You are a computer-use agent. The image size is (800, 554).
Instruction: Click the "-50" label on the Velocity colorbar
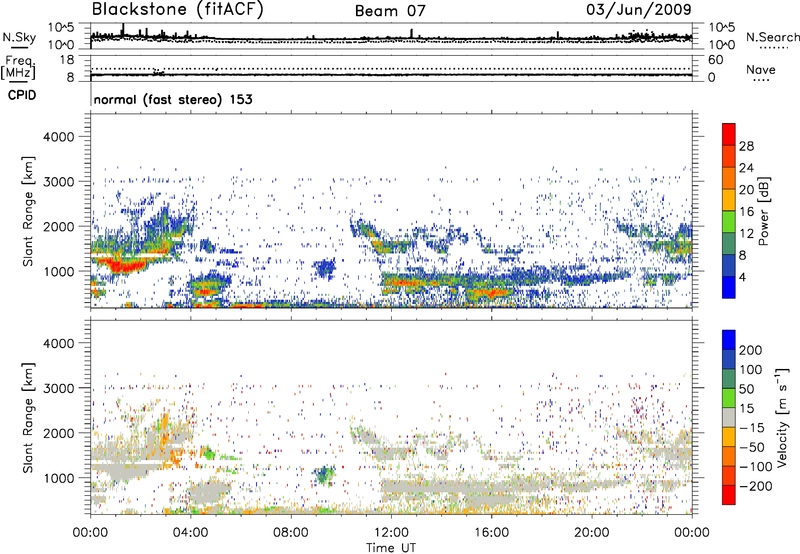tap(752, 447)
